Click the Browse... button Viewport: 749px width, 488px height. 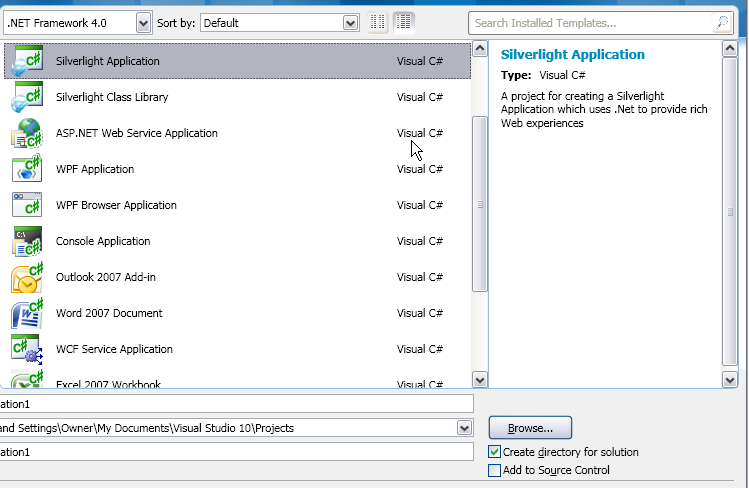point(530,428)
